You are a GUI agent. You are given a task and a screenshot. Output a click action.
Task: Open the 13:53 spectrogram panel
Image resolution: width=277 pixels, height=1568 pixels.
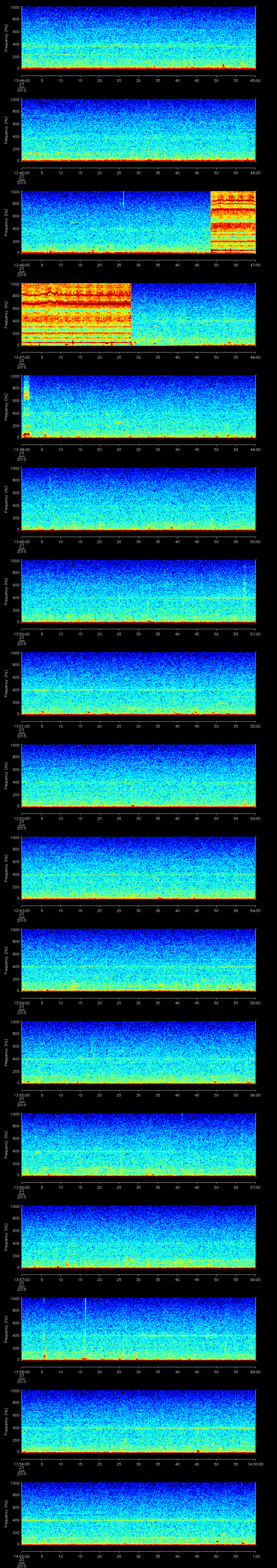pos(138,868)
